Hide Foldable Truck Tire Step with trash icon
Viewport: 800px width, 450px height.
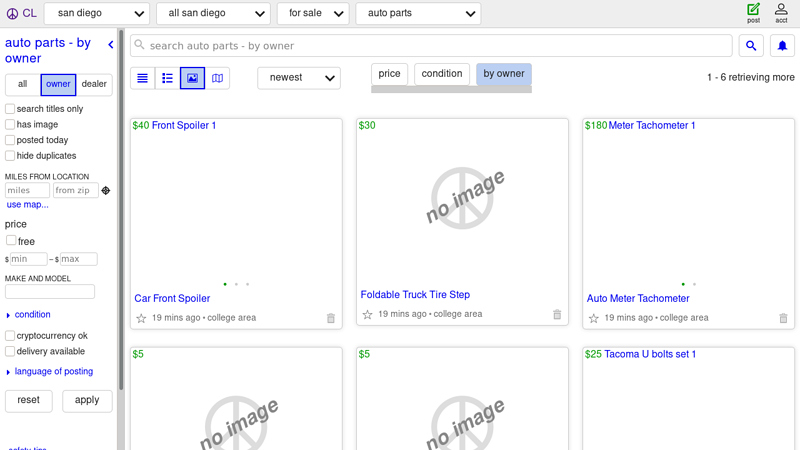[x=557, y=315]
